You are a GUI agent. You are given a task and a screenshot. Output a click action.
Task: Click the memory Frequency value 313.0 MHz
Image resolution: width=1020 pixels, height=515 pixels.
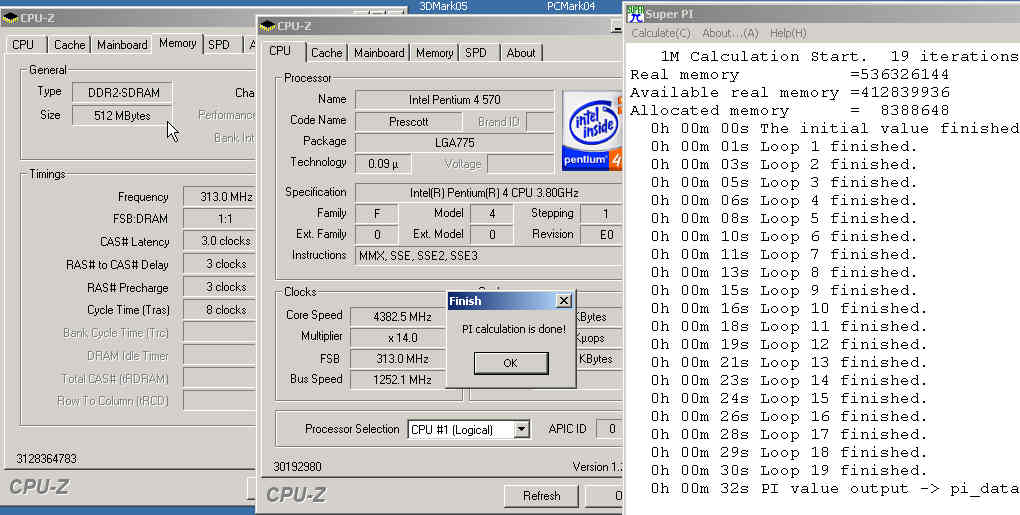click(x=219, y=197)
